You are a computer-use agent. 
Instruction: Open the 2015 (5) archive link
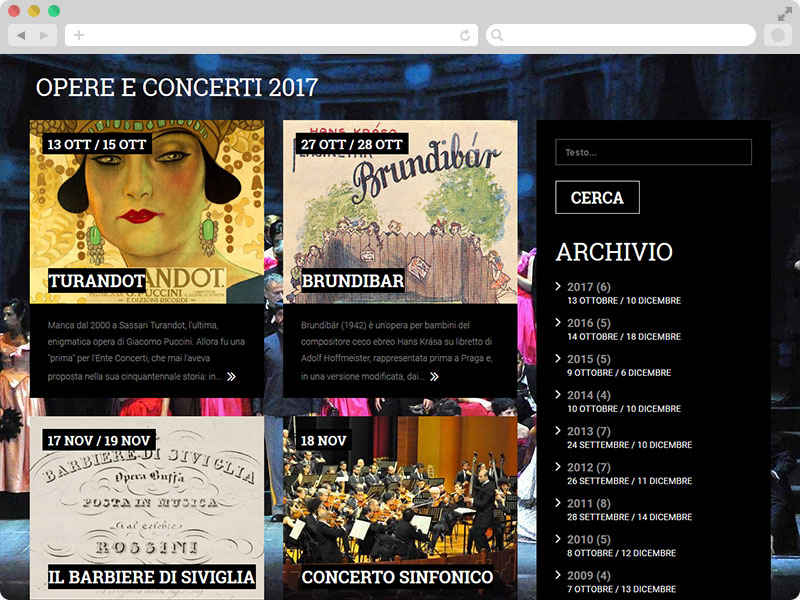(589, 359)
